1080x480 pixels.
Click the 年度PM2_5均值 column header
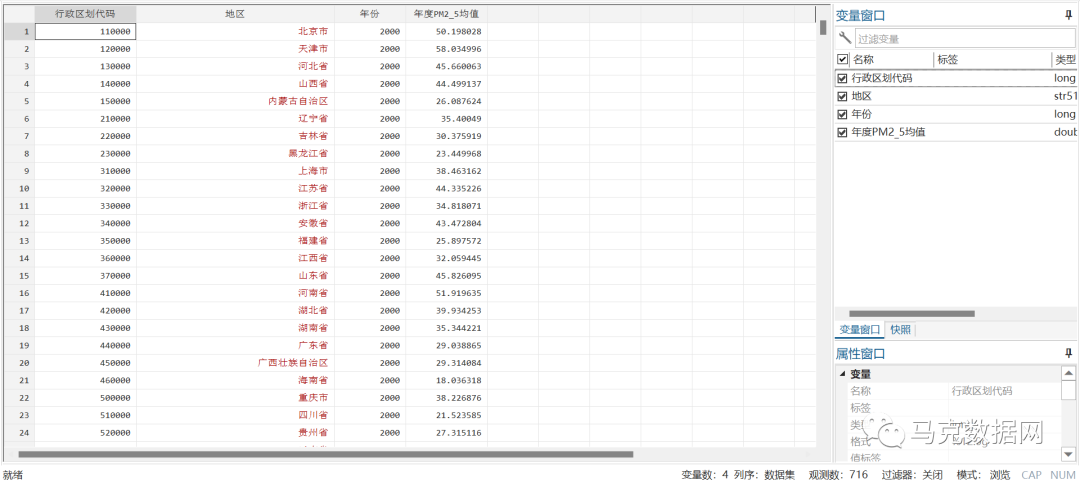447,14
